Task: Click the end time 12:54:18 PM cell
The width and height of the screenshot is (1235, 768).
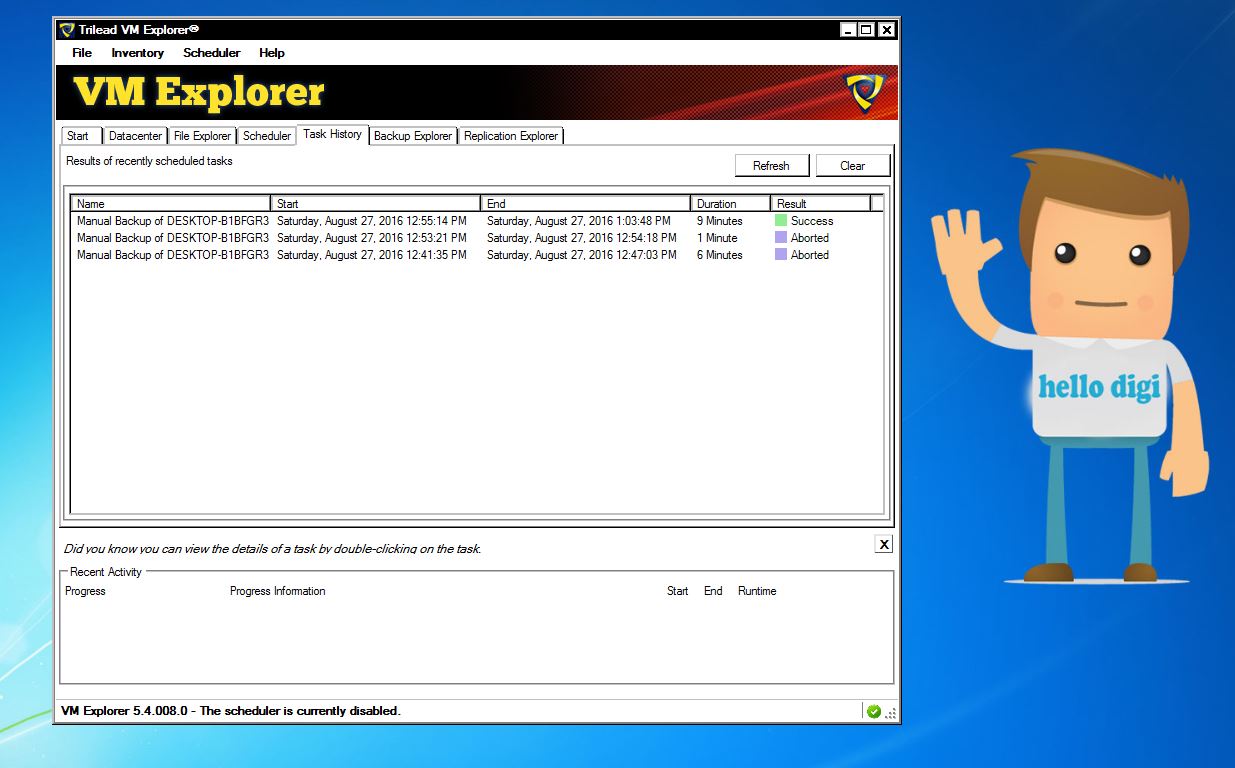Action: (582, 238)
